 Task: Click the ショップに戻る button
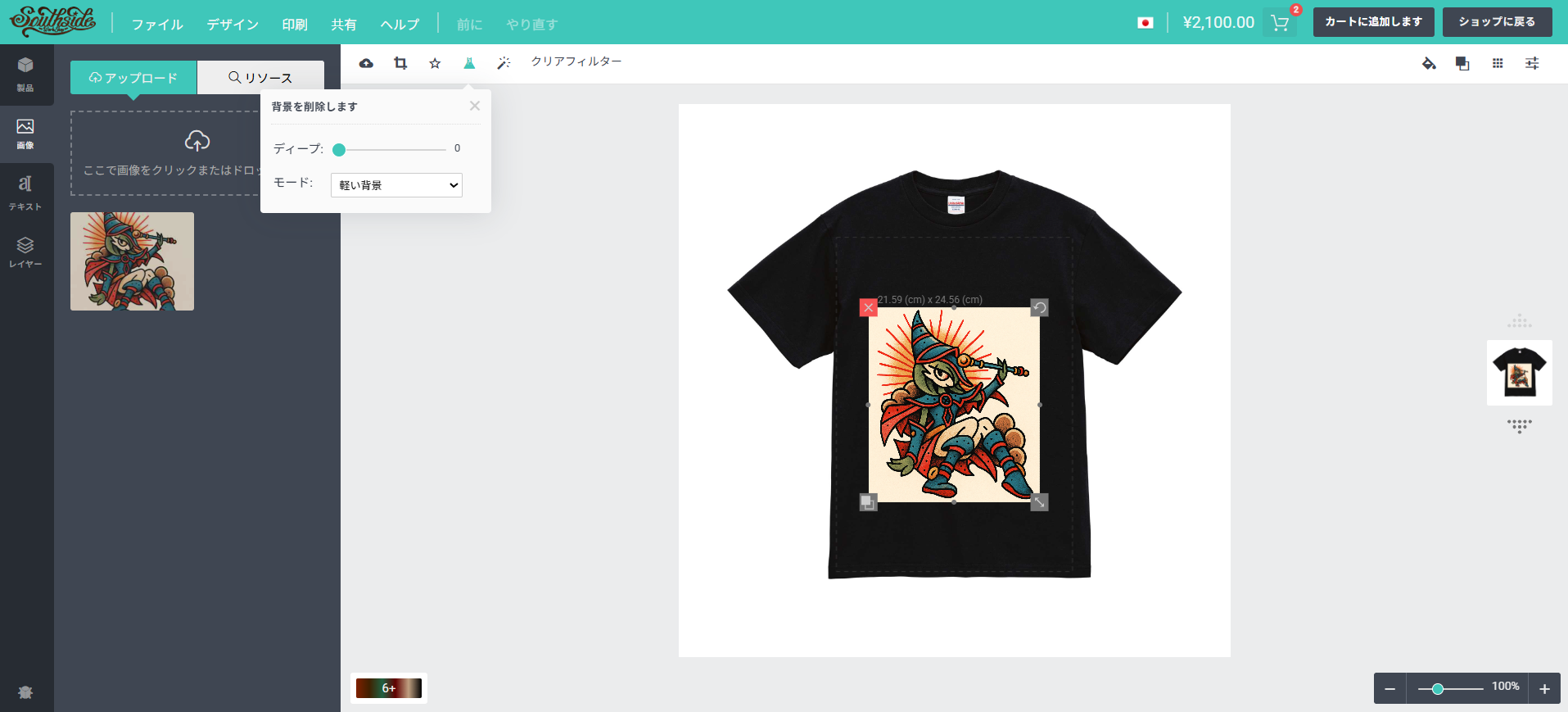tap(1497, 22)
